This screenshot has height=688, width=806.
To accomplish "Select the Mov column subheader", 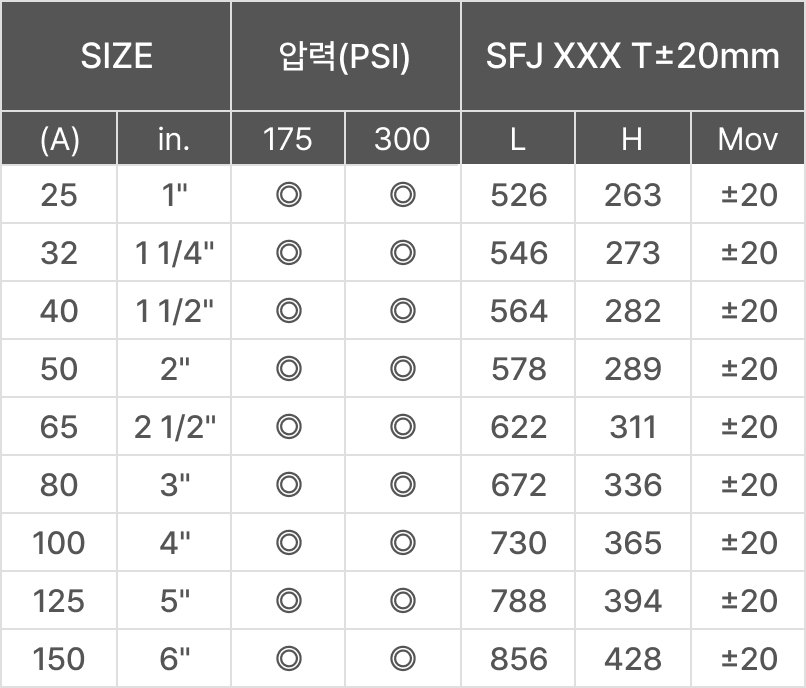I will coord(747,139).
